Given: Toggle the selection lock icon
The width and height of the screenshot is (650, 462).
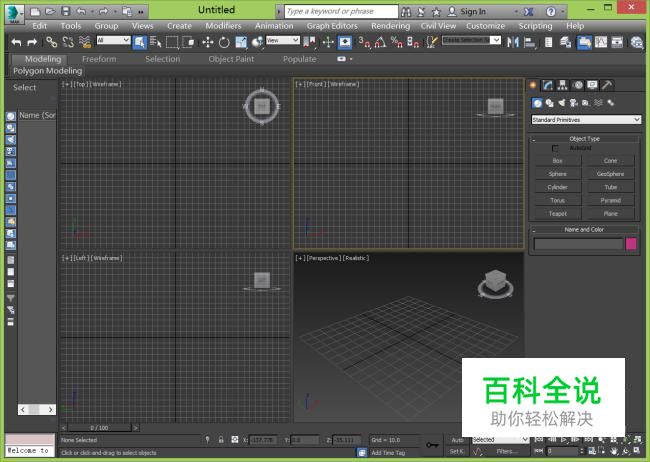Looking at the screenshot, I should 220,440.
